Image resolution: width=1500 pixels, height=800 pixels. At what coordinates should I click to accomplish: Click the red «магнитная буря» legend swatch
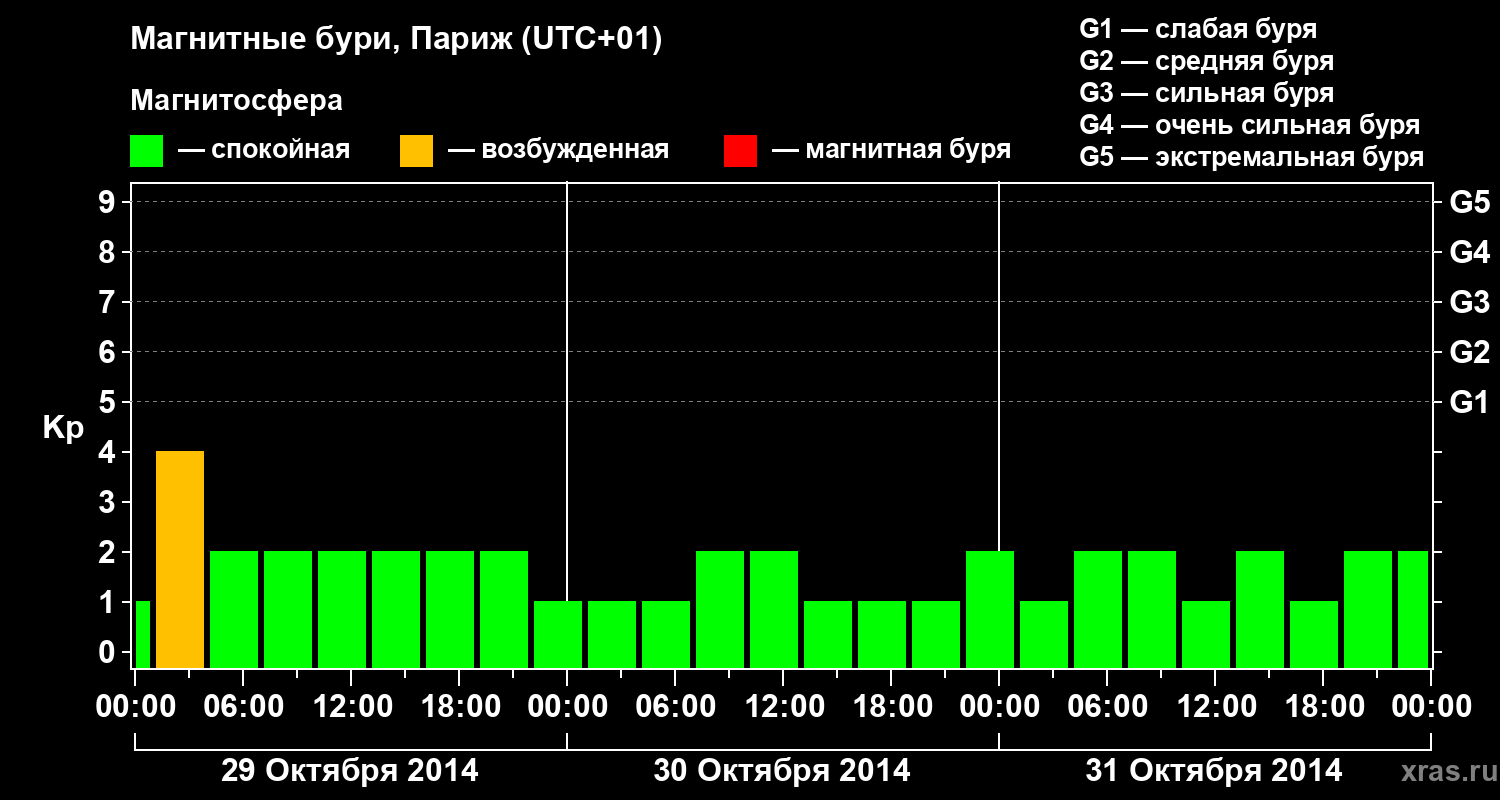[740, 151]
